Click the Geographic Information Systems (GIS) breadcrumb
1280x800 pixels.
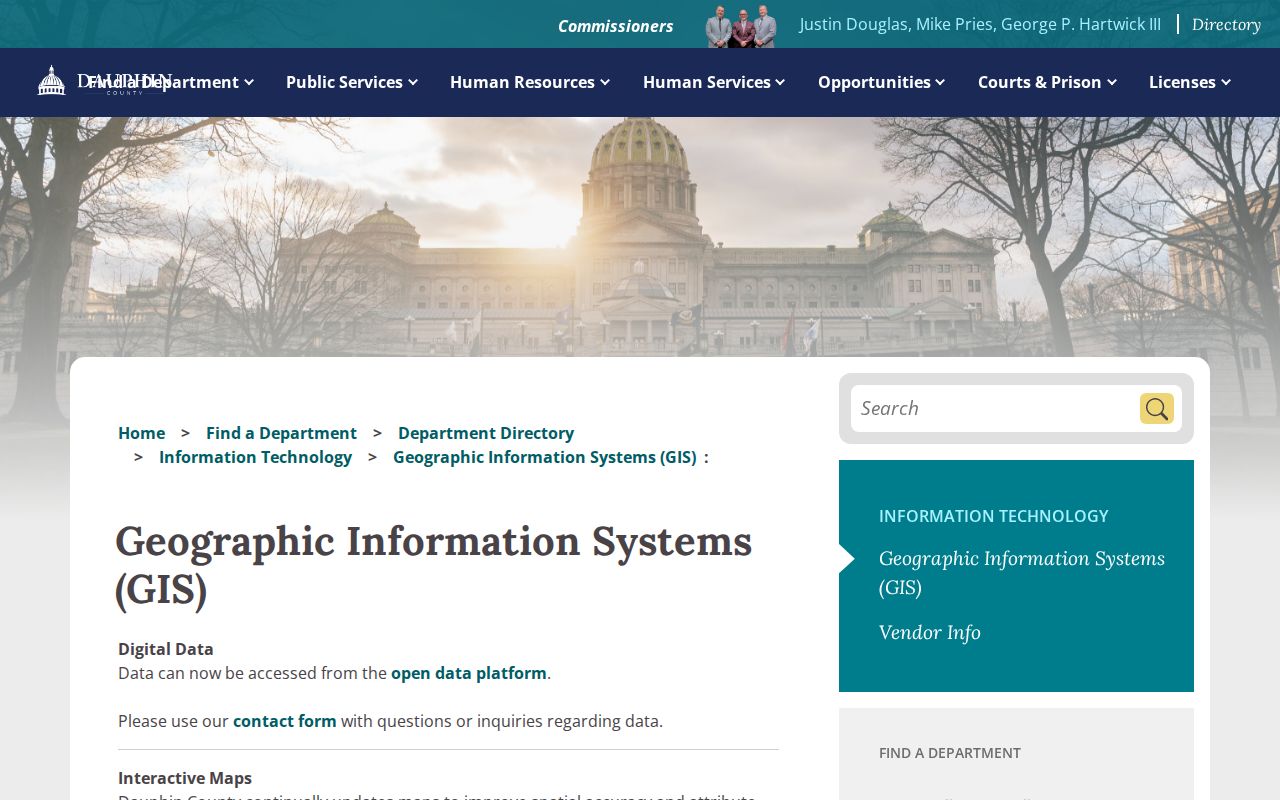point(544,457)
